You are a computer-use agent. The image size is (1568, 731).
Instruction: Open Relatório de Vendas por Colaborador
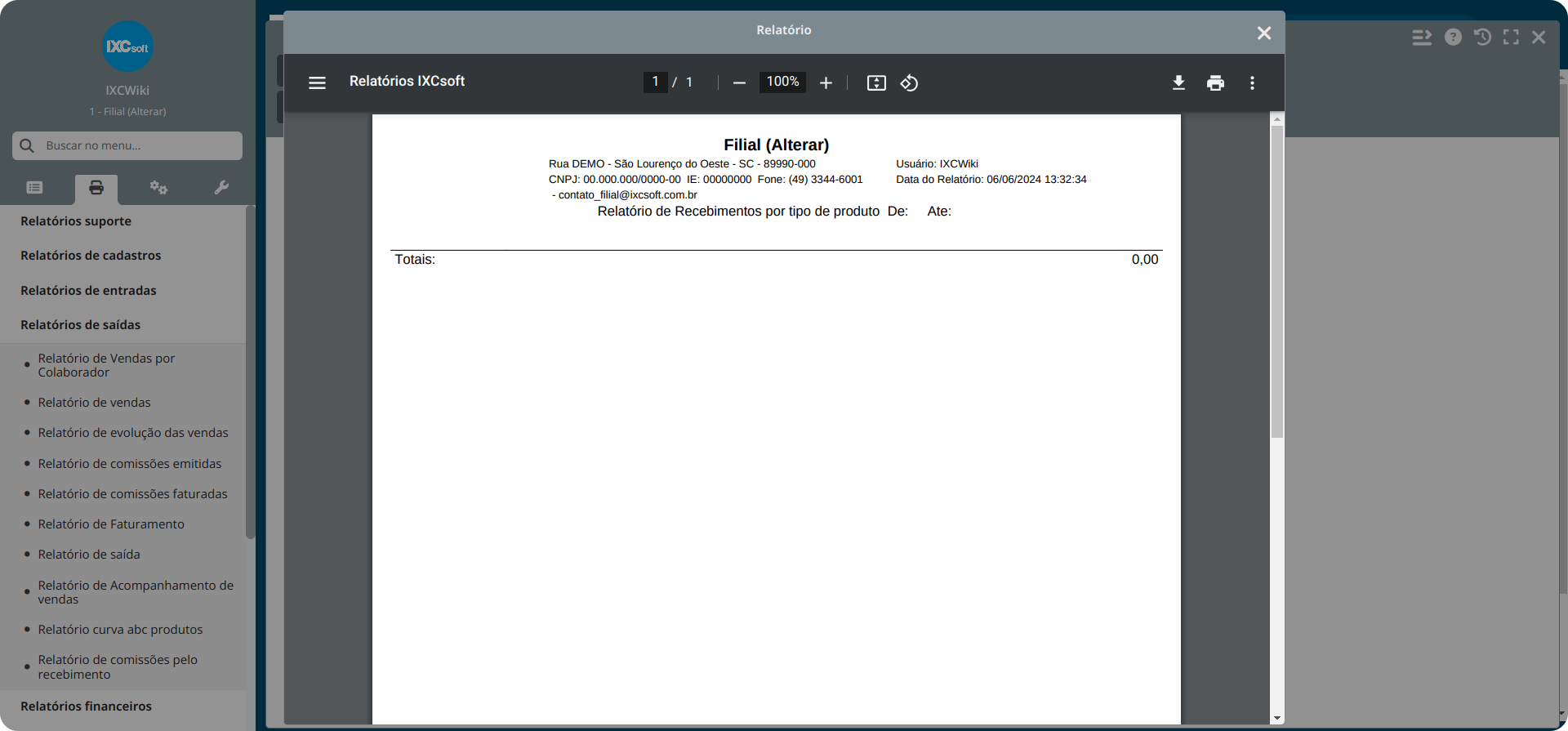click(106, 365)
